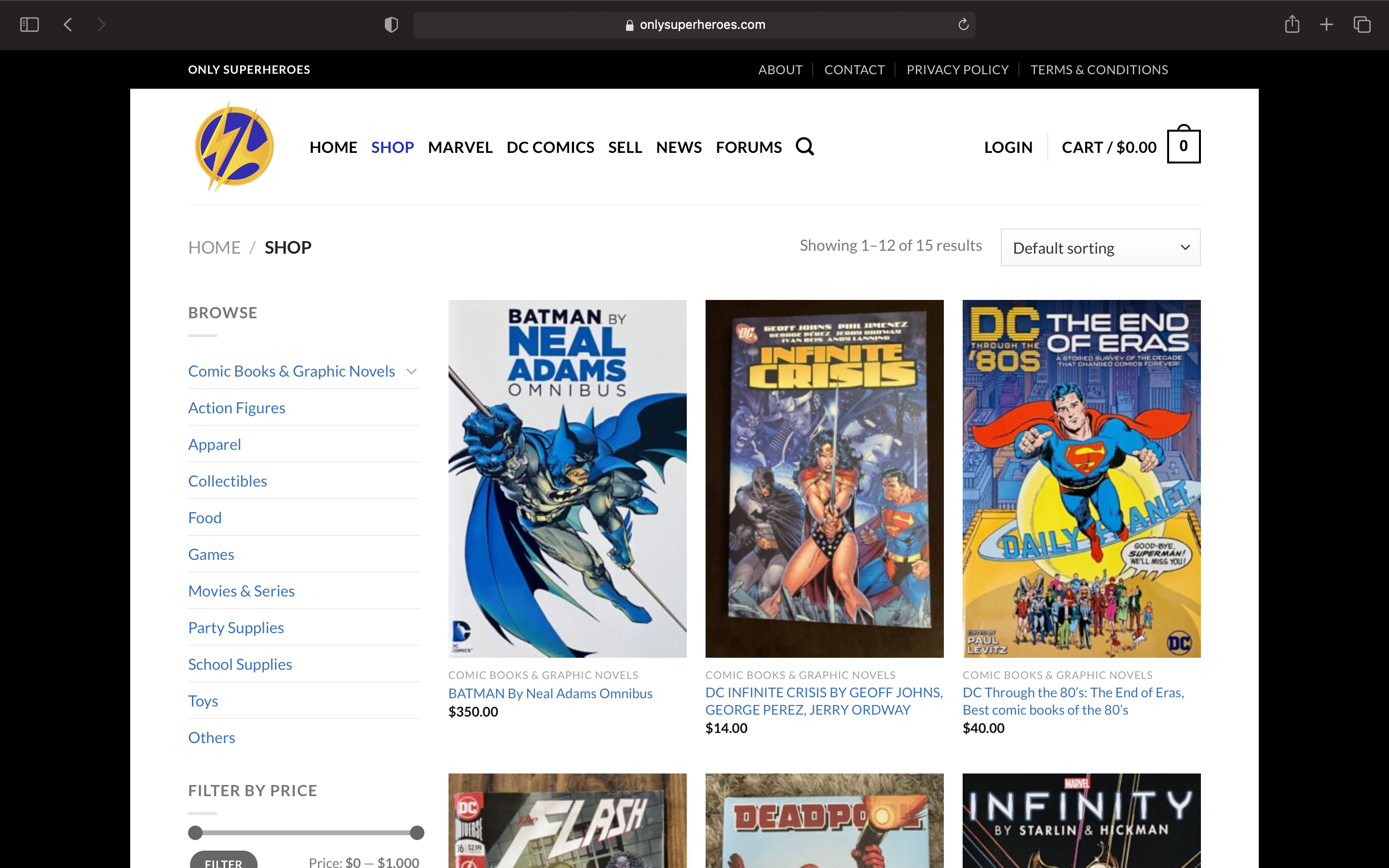Toggle the Safari sidebar icon

(29, 25)
